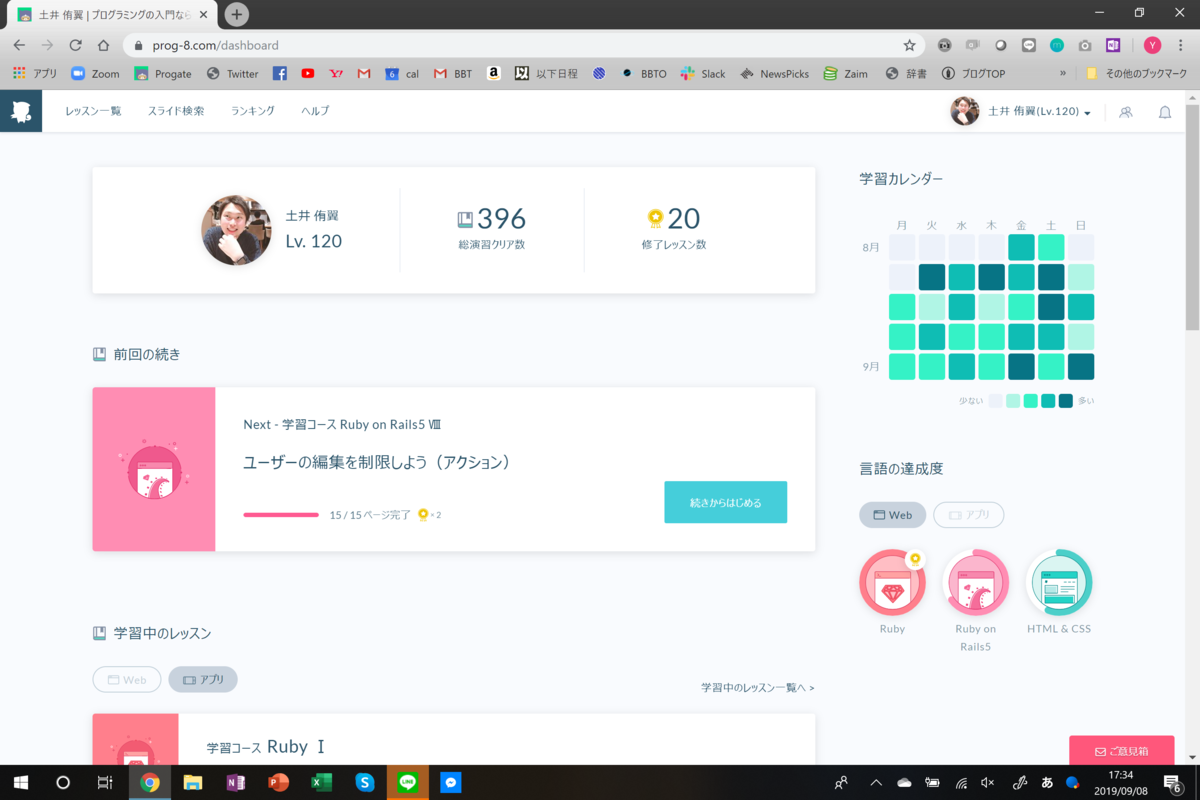
Task: Expand the 土井 侑翼(Lv.120) user dropdown
Action: pyautogui.click(x=1020, y=111)
